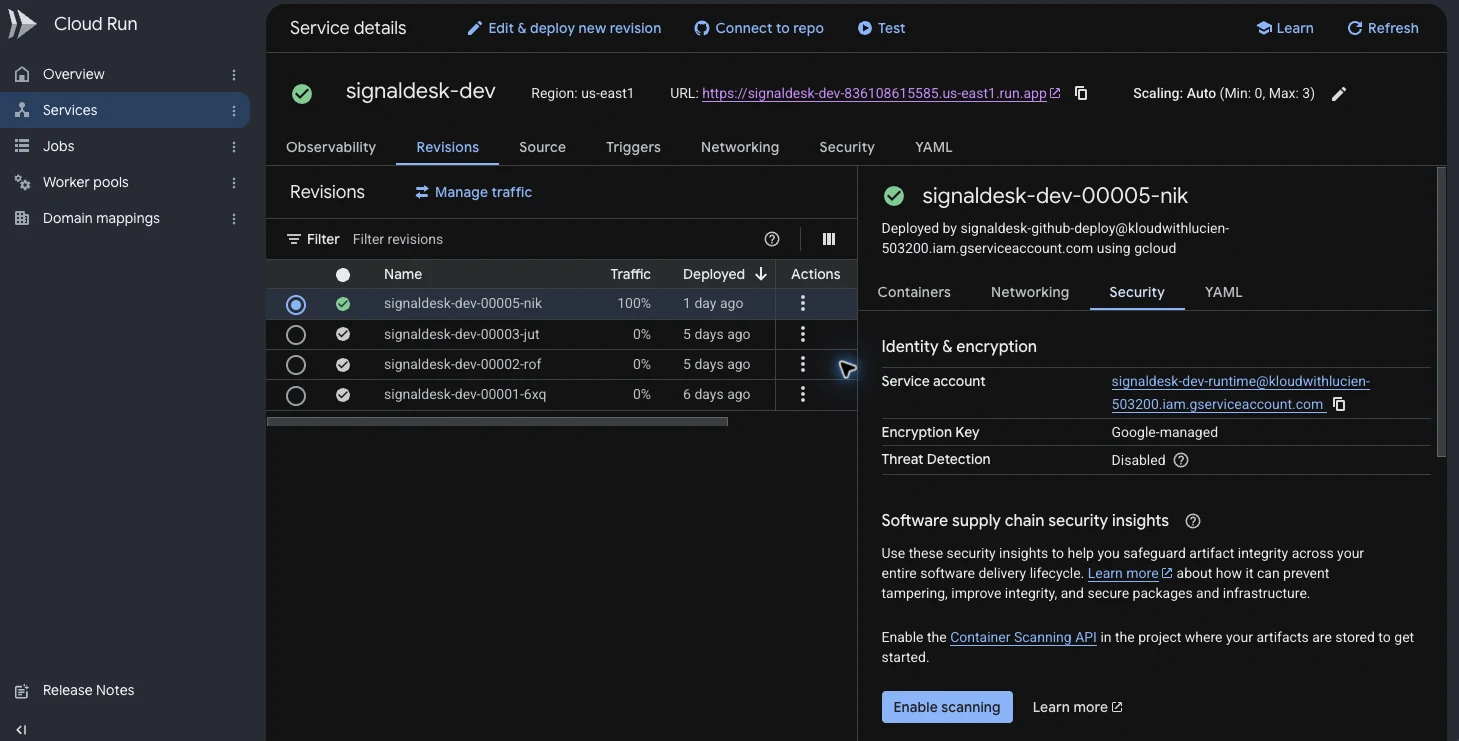Open the revision Containers tab
The width and height of the screenshot is (1459, 741).
pos(914,292)
